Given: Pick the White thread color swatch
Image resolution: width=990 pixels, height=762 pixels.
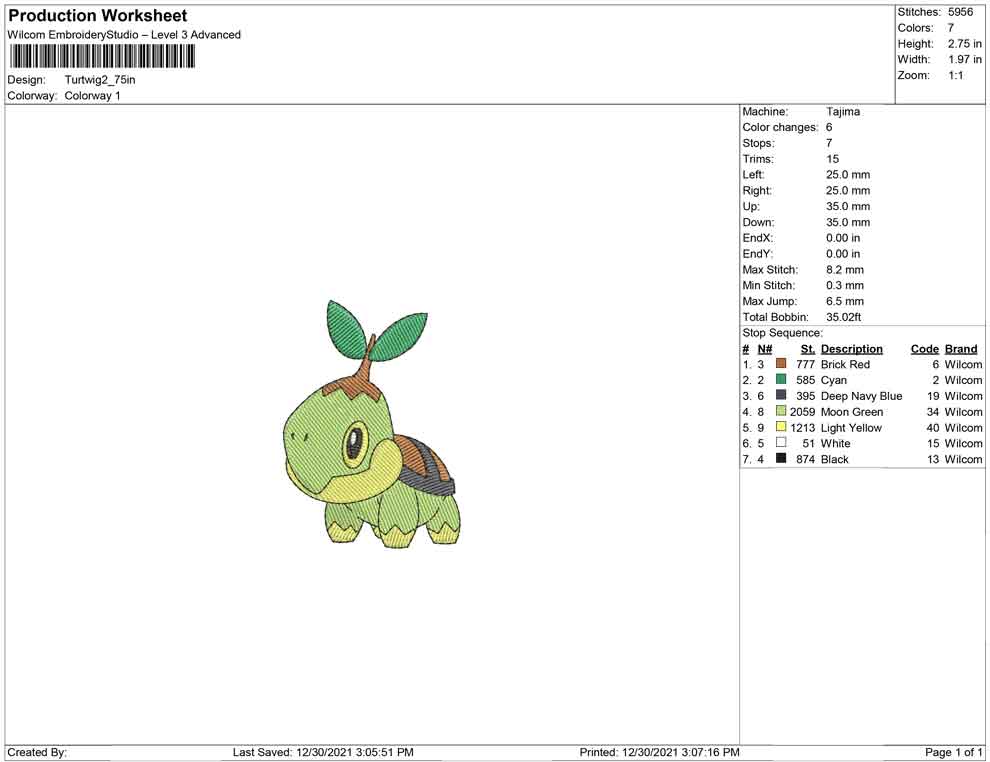Looking at the screenshot, I should (781, 443).
